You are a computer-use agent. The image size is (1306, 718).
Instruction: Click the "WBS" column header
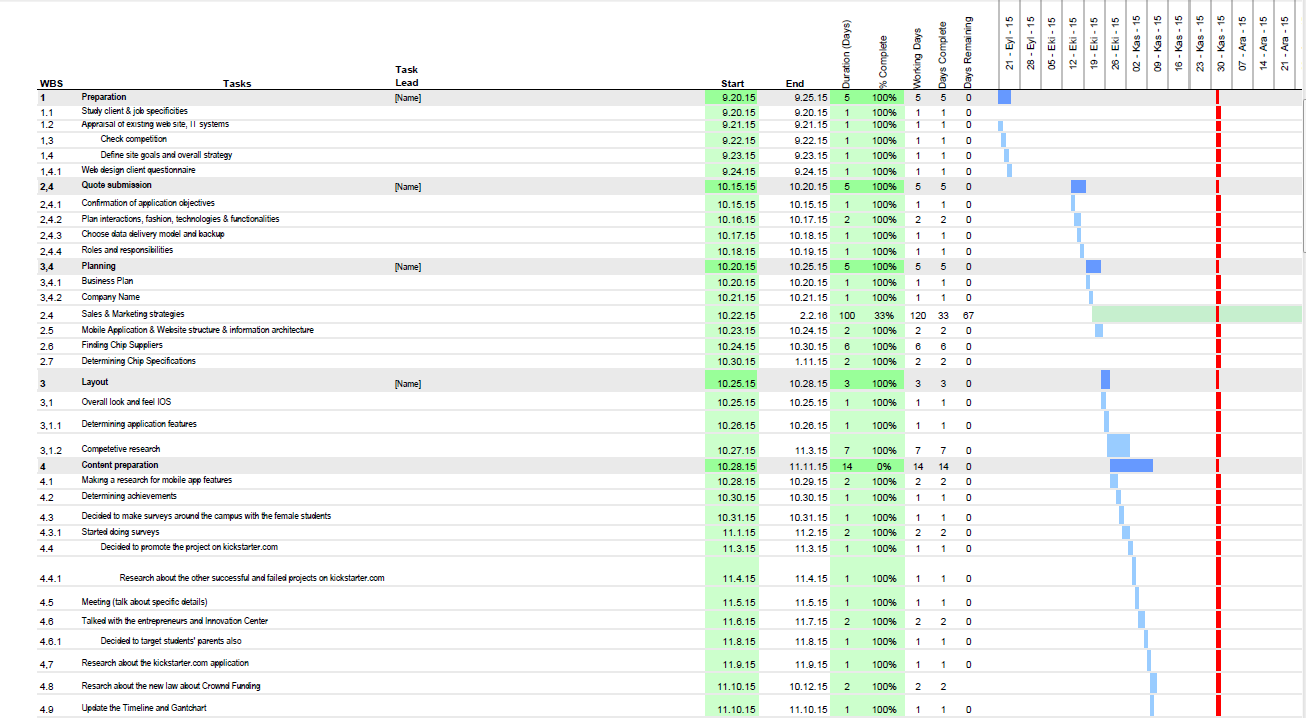50,84
